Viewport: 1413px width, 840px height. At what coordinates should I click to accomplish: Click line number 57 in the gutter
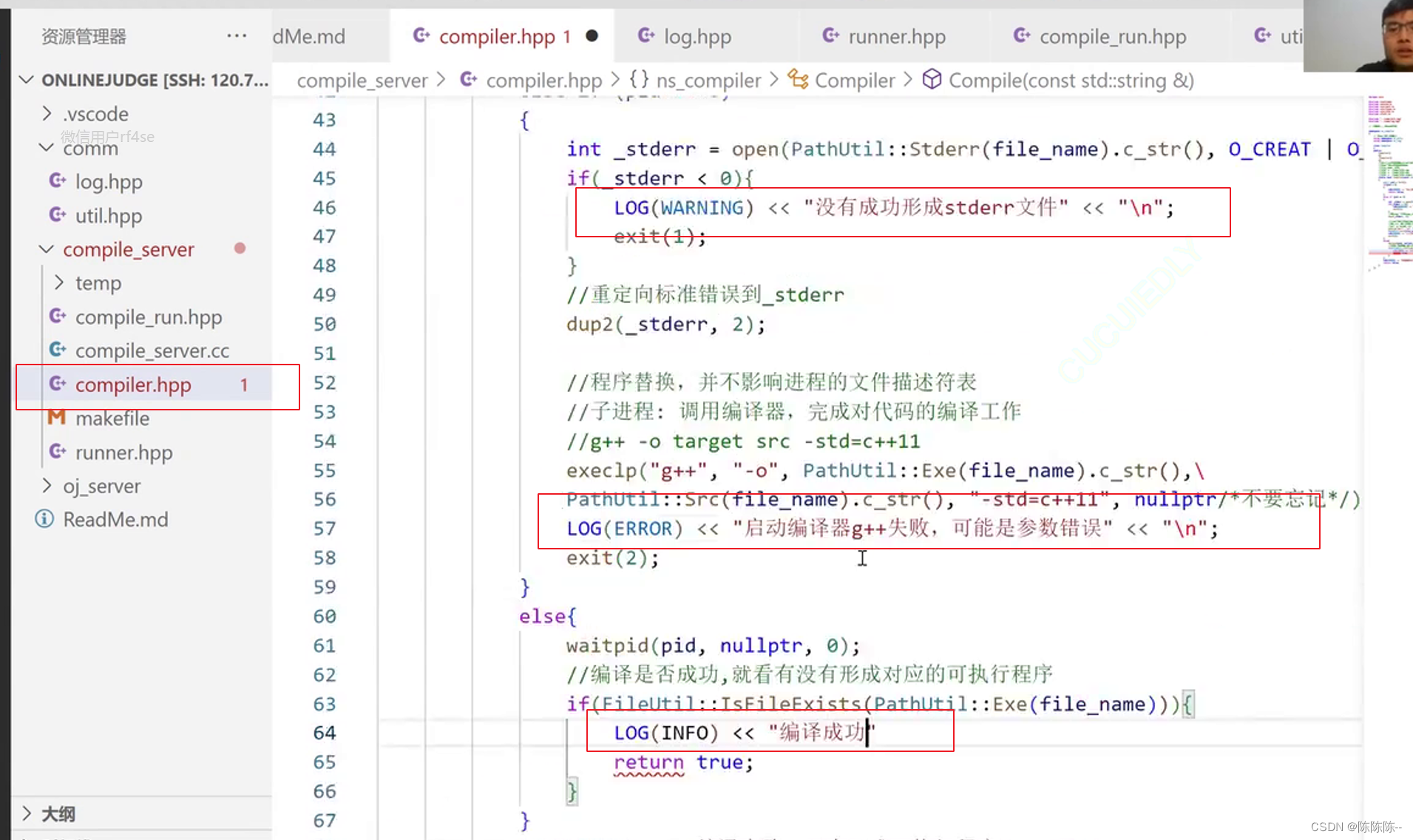[x=324, y=529]
